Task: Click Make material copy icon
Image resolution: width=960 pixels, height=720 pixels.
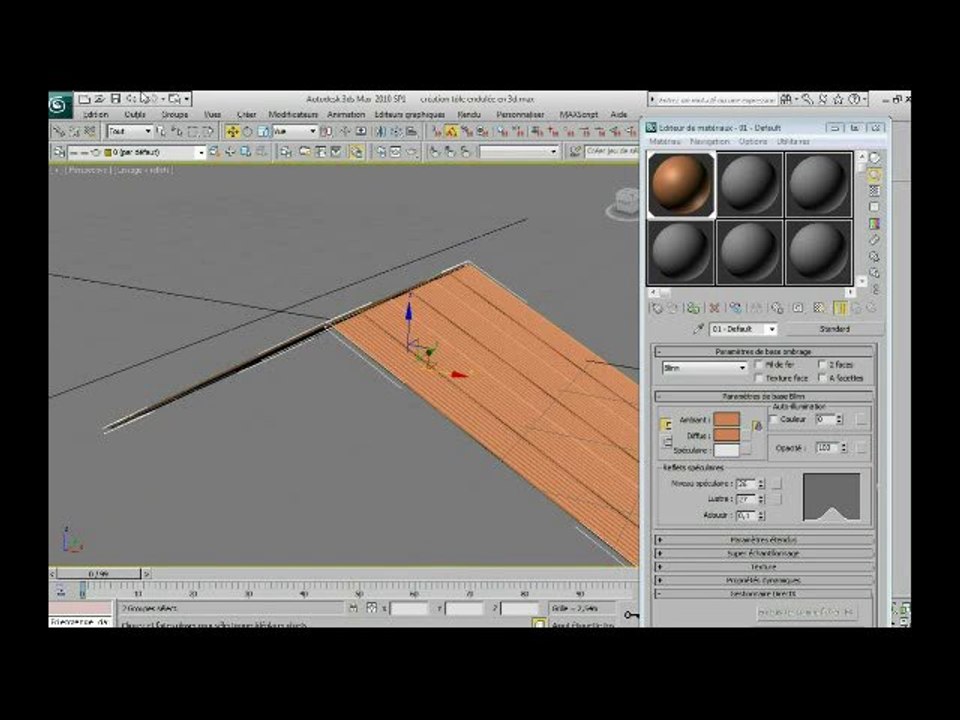Action: pyautogui.click(x=735, y=309)
